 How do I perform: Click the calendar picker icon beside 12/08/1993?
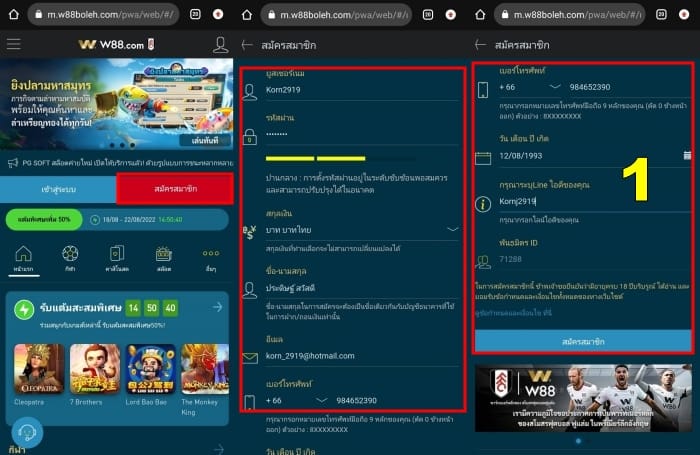687,155
